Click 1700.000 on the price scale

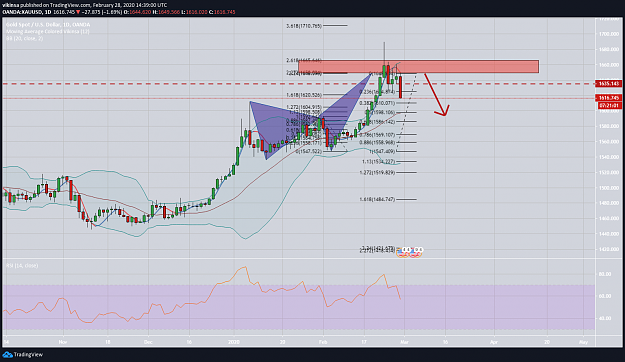coord(610,34)
